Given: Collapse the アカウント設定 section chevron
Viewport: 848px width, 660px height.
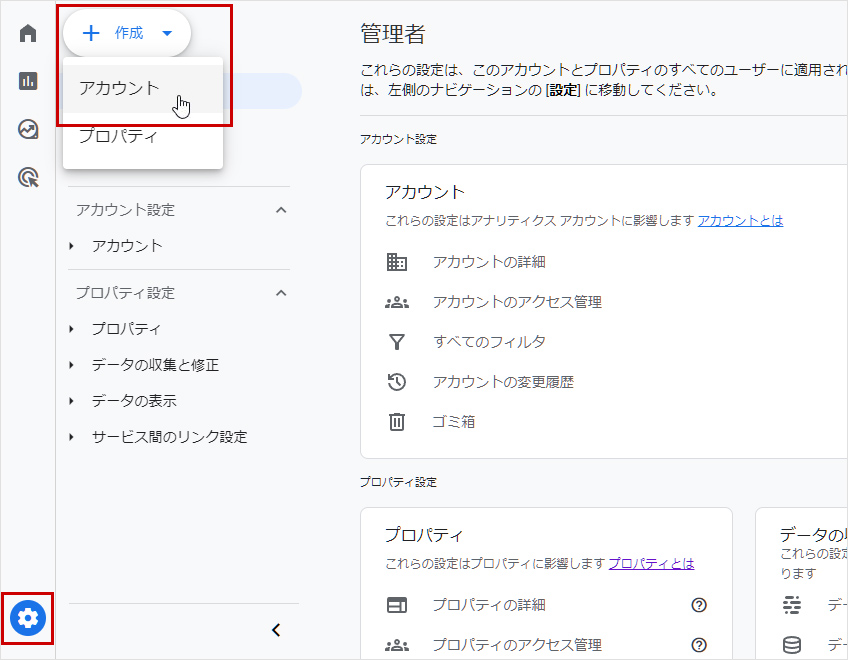Looking at the screenshot, I should click(x=281, y=210).
